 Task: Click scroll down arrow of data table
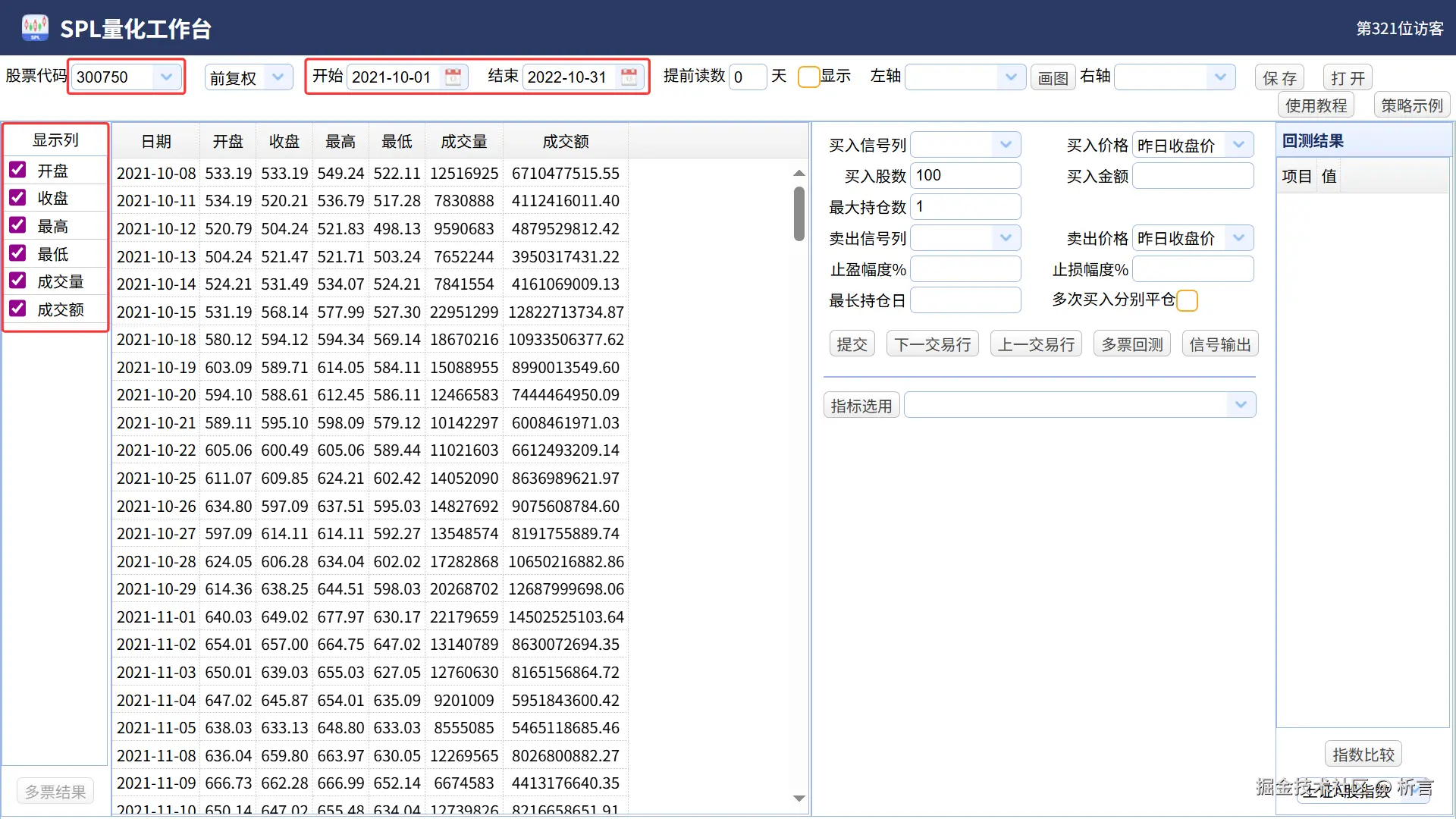click(x=799, y=798)
